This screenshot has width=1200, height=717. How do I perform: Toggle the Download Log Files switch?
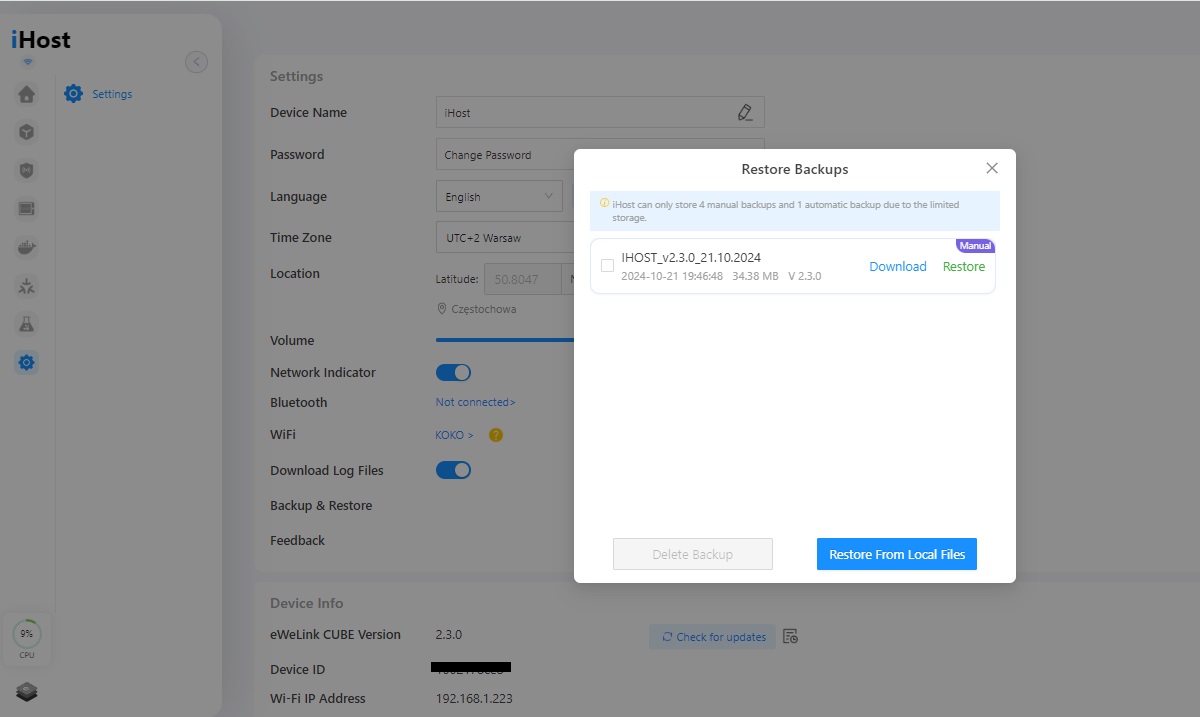click(x=453, y=470)
